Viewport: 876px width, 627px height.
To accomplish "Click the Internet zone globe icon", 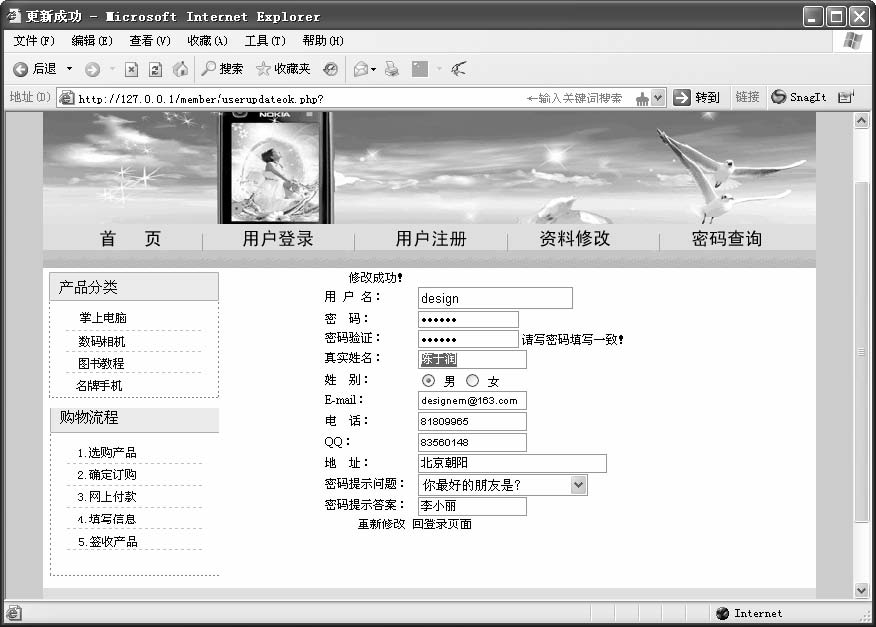I will pos(722,613).
